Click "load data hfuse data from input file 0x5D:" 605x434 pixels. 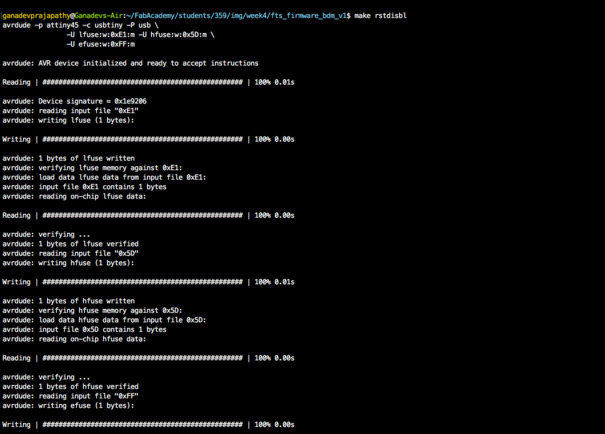(122, 320)
